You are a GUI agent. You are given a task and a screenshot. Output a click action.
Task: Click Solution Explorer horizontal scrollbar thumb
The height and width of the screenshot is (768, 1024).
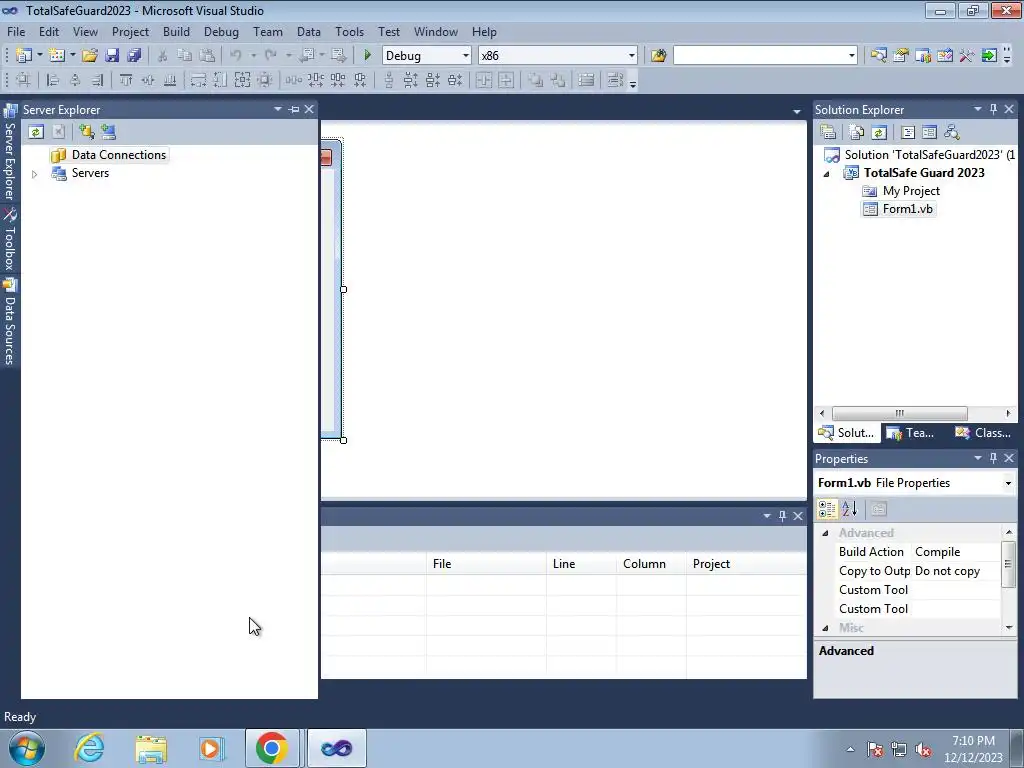click(900, 413)
